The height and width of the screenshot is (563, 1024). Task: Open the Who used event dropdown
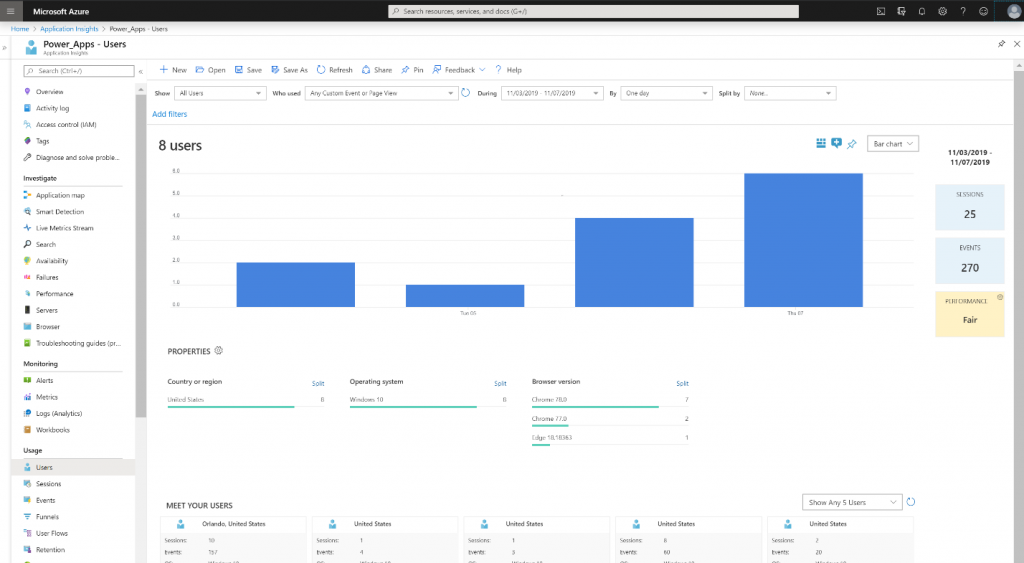381,93
